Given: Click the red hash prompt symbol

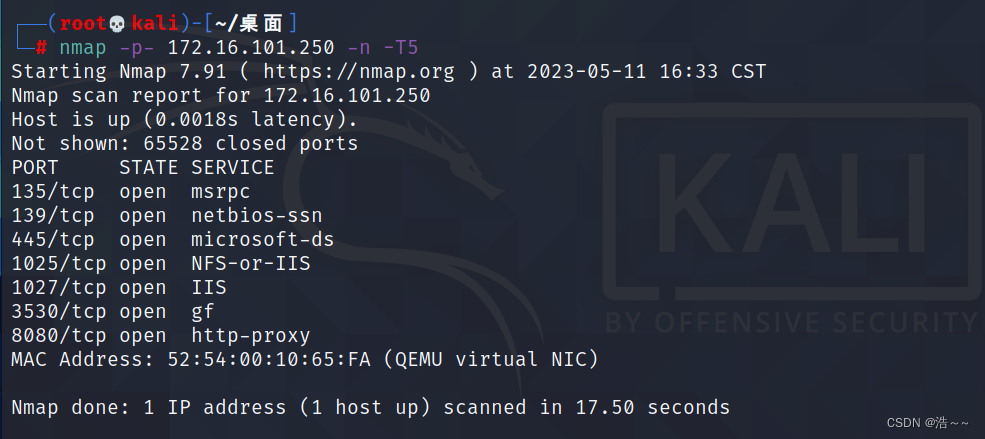Looking at the screenshot, I should pos(41,48).
